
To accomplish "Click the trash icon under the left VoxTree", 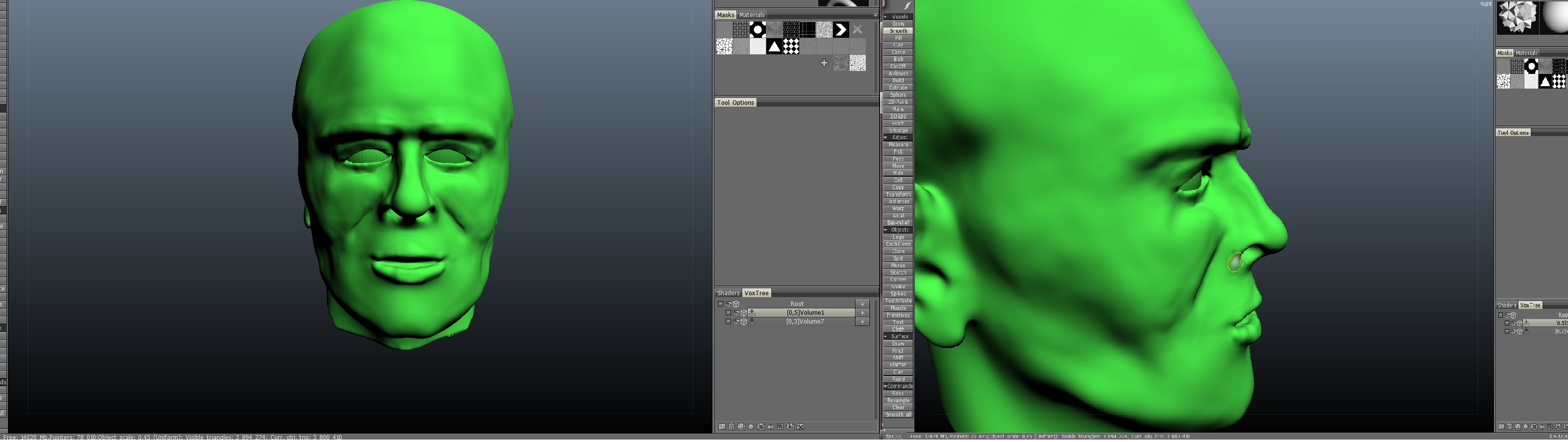I will pyautogui.click(x=732, y=427).
